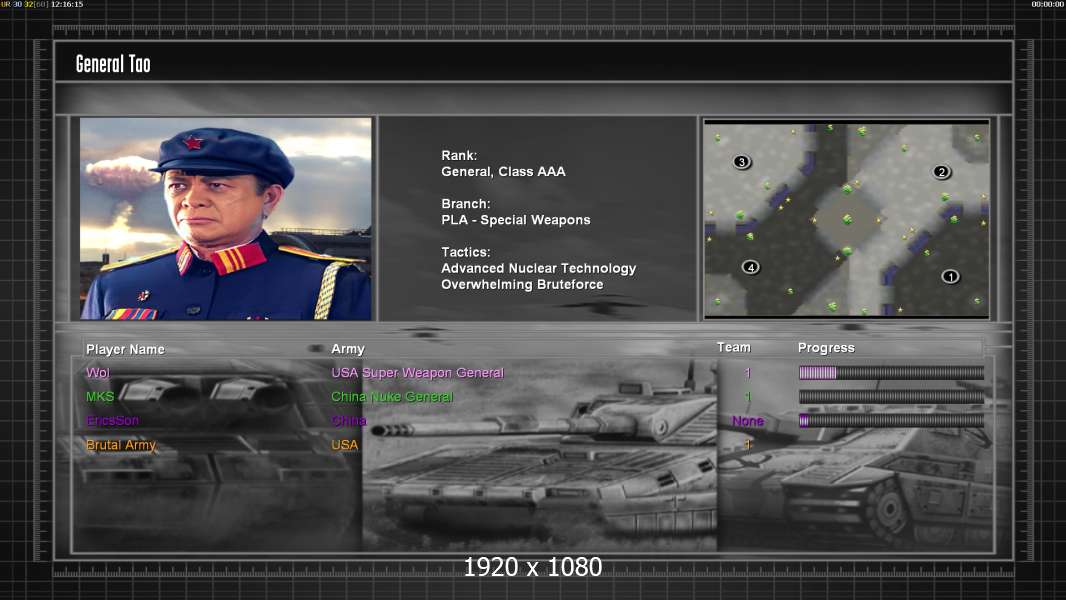Click the 'Branch:' label

[466, 203]
